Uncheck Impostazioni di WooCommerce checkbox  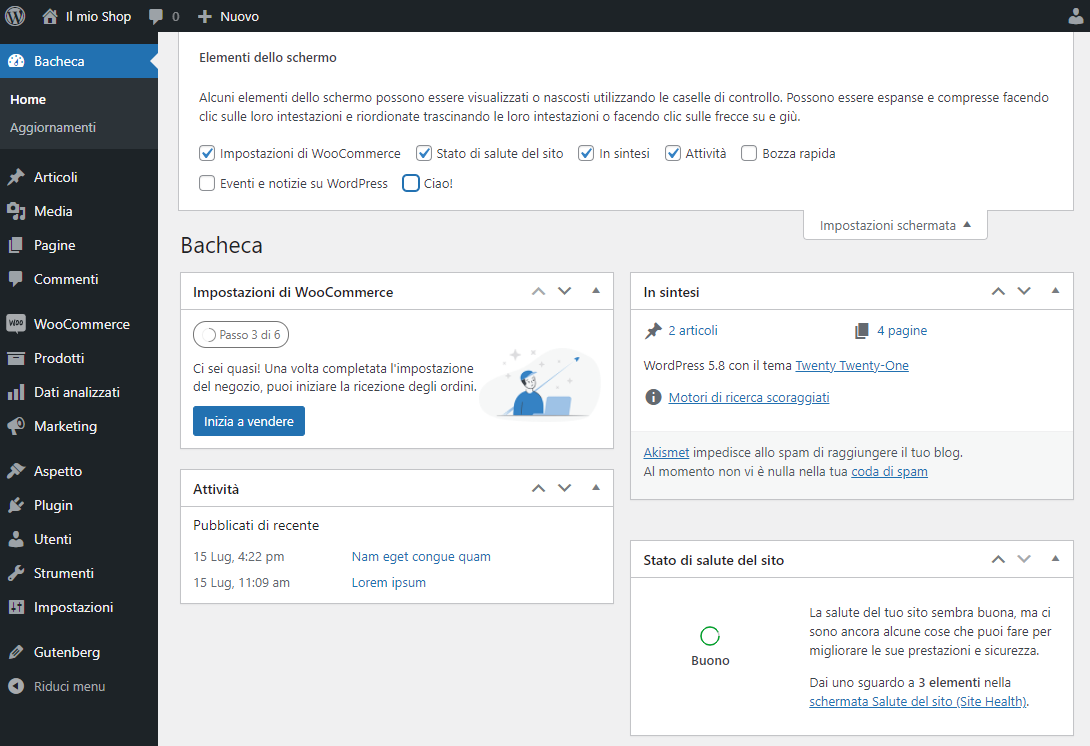coord(207,154)
